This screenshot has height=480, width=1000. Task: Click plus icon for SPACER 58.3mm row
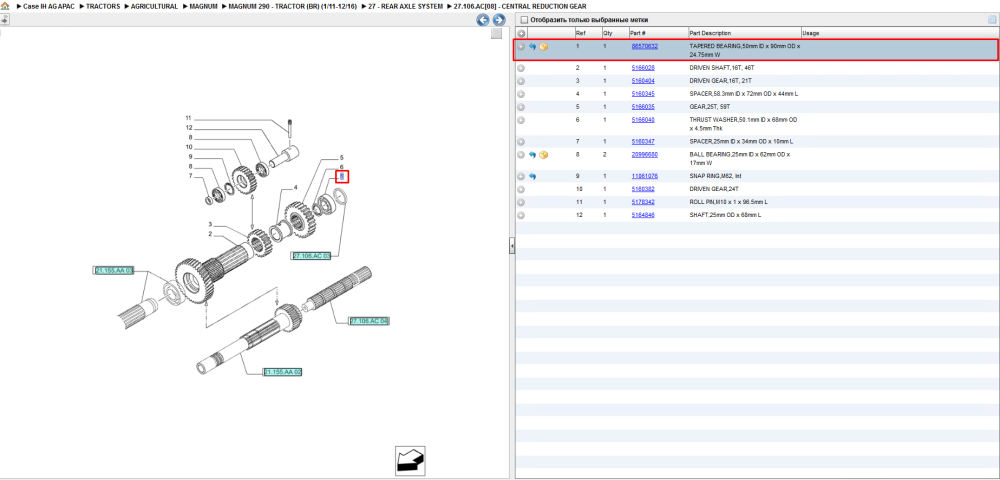(x=521, y=94)
